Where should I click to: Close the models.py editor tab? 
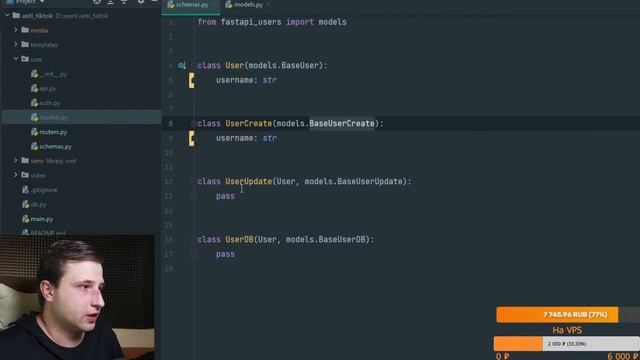click(x=268, y=5)
